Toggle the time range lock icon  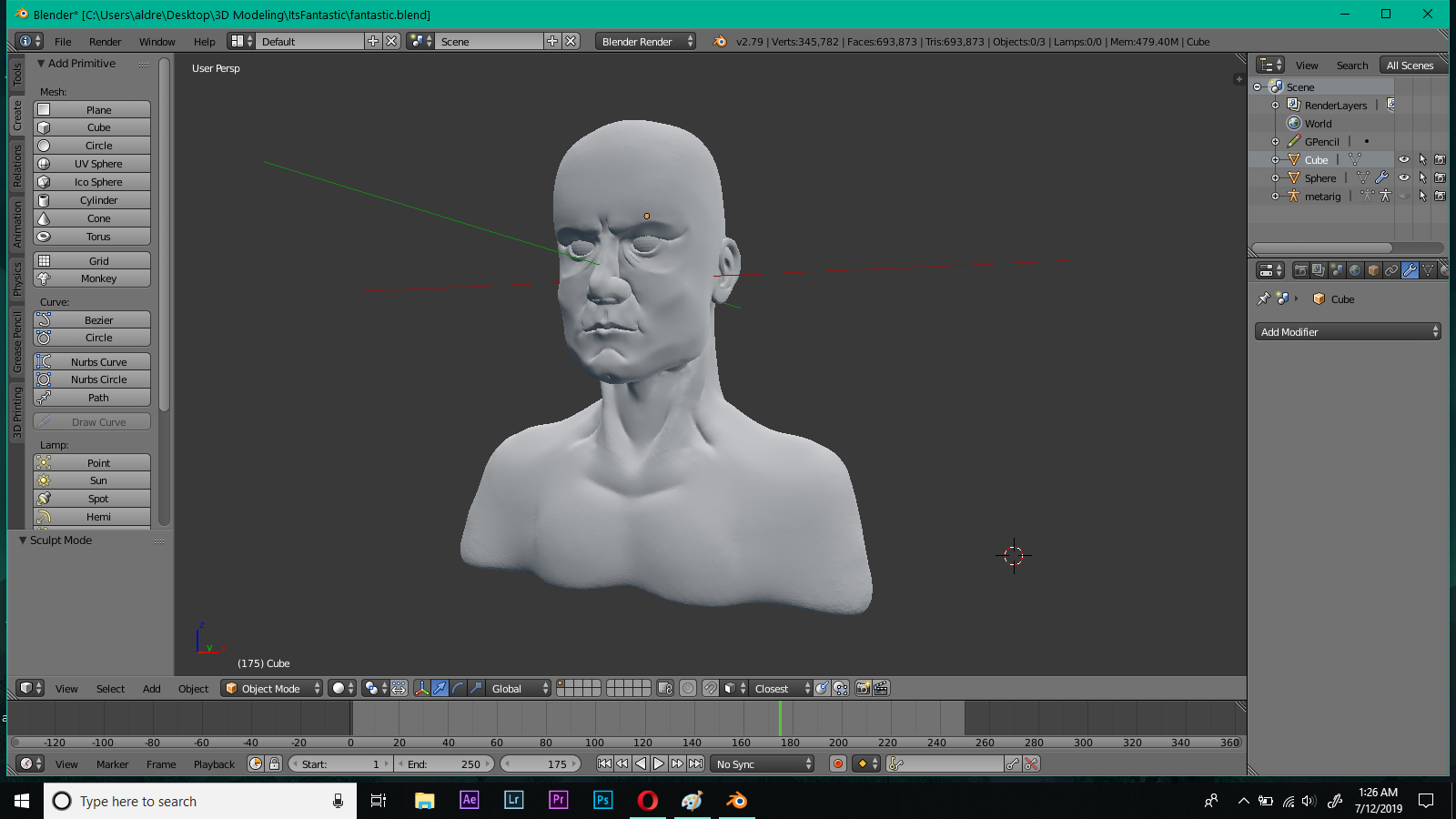[x=274, y=763]
